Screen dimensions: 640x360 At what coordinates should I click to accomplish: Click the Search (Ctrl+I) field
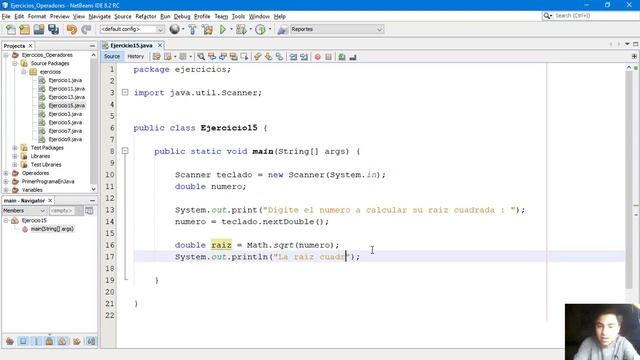pyautogui.click(x=589, y=16)
